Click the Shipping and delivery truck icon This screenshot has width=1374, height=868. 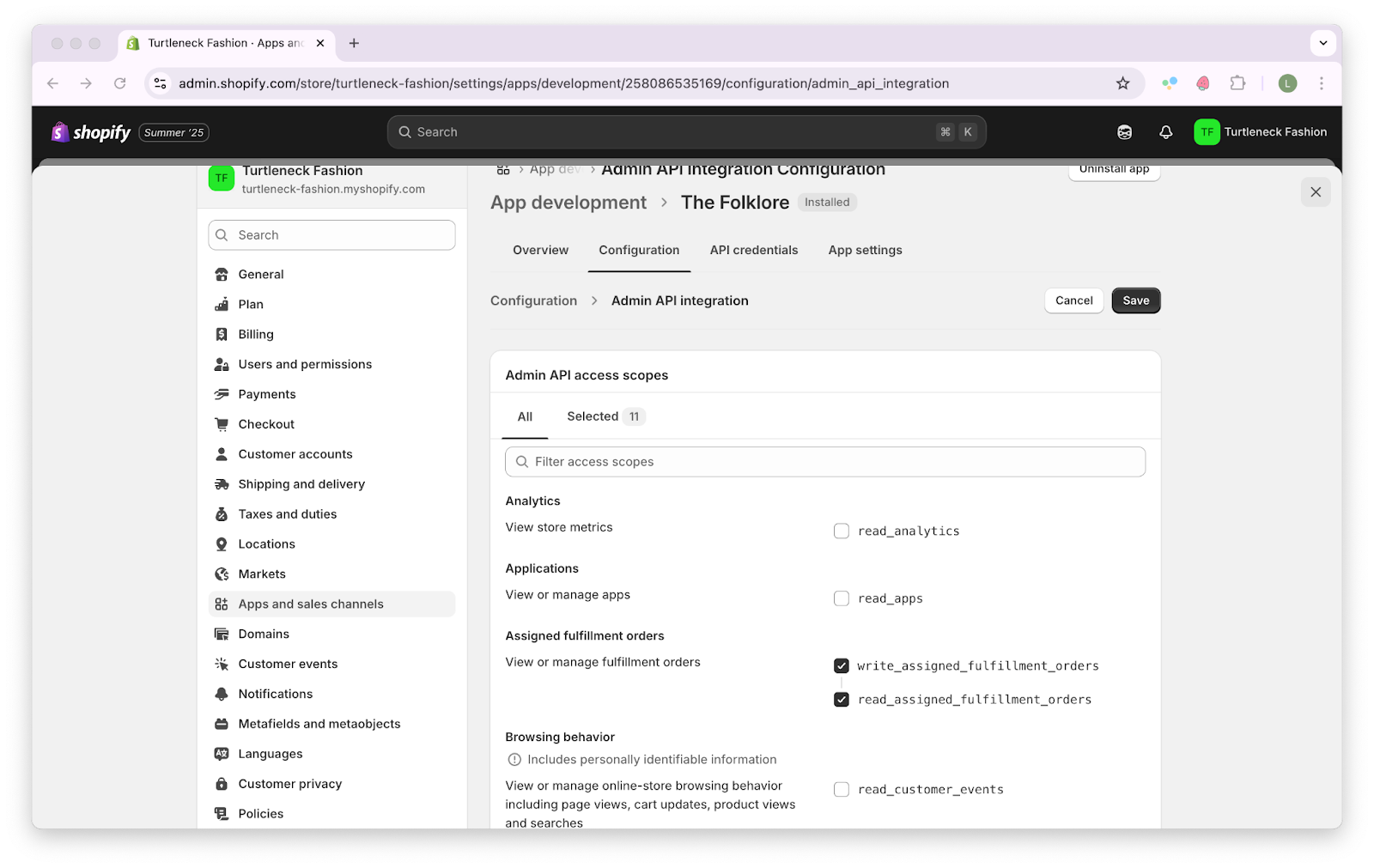click(x=222, y=484)
